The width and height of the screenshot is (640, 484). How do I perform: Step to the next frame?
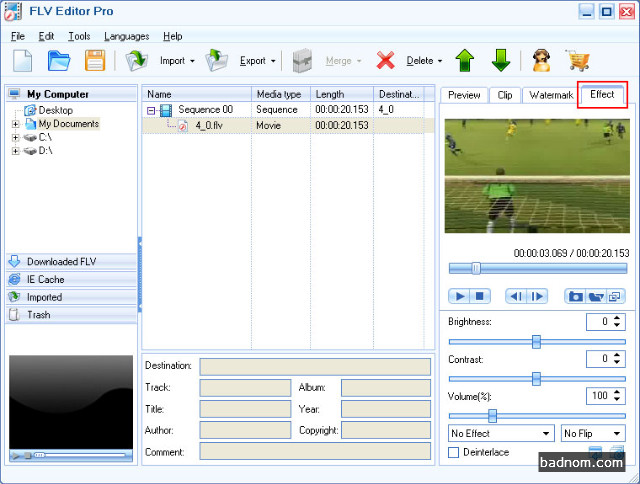click(537, 296)
